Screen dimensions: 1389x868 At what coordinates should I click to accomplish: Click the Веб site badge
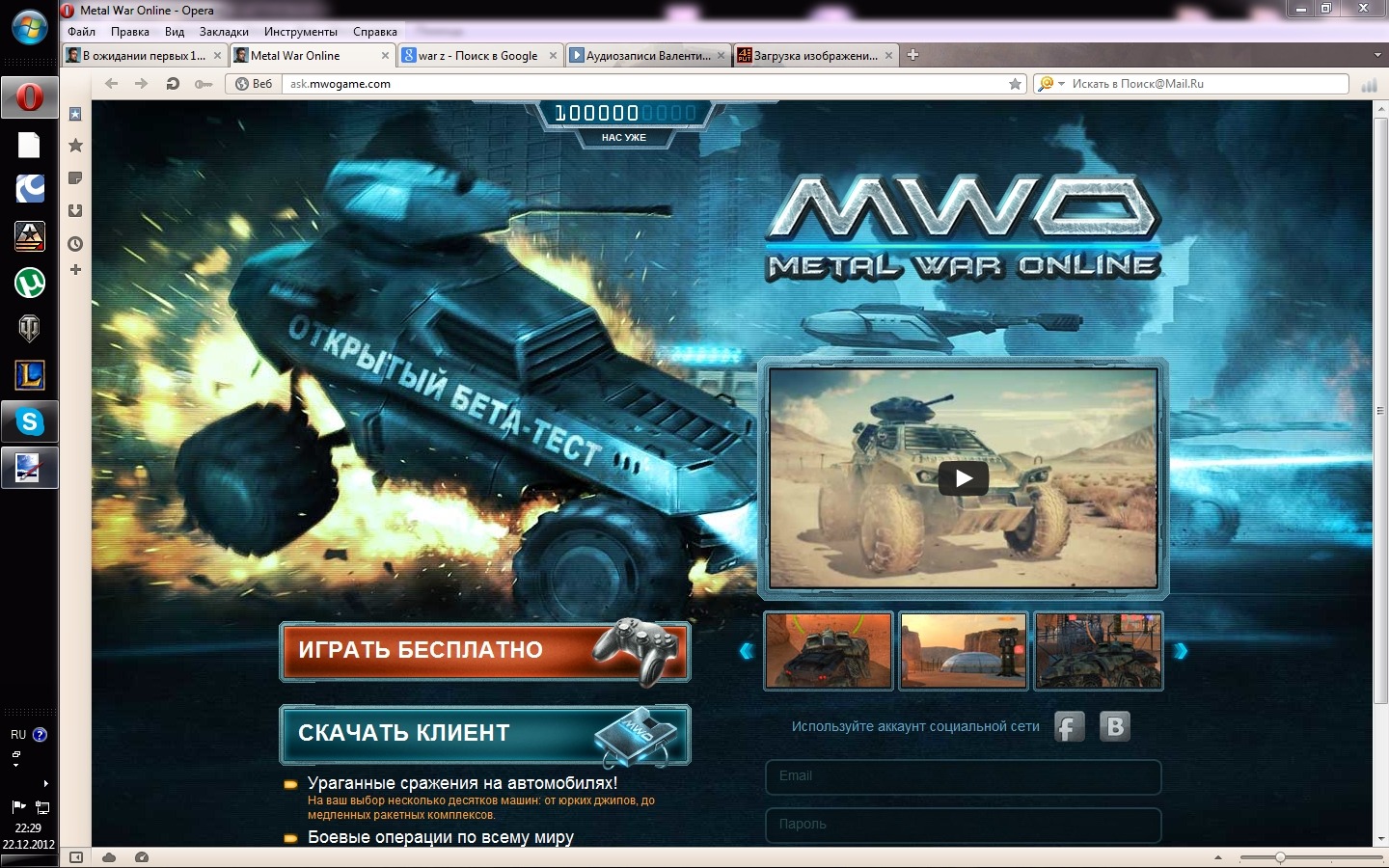tap(255, 84)
